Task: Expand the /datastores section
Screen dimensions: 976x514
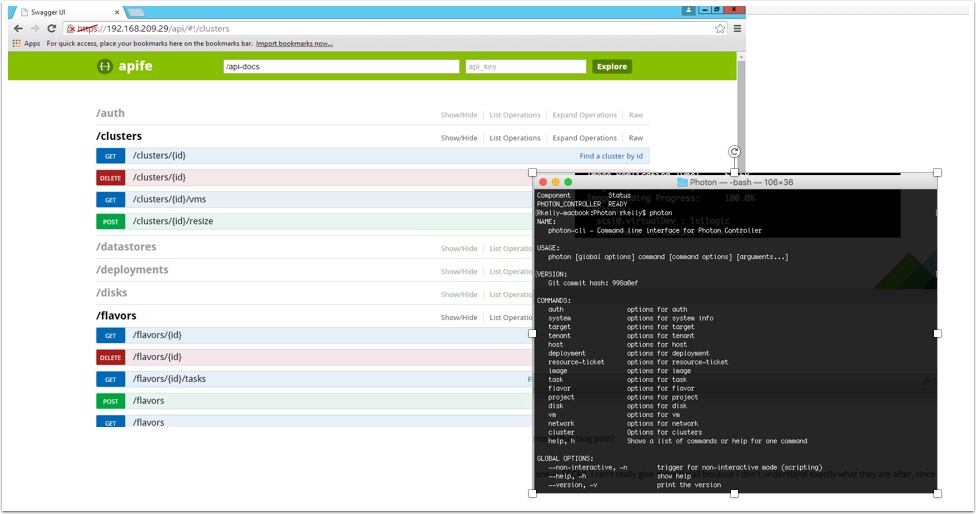Action: [126, 247]
